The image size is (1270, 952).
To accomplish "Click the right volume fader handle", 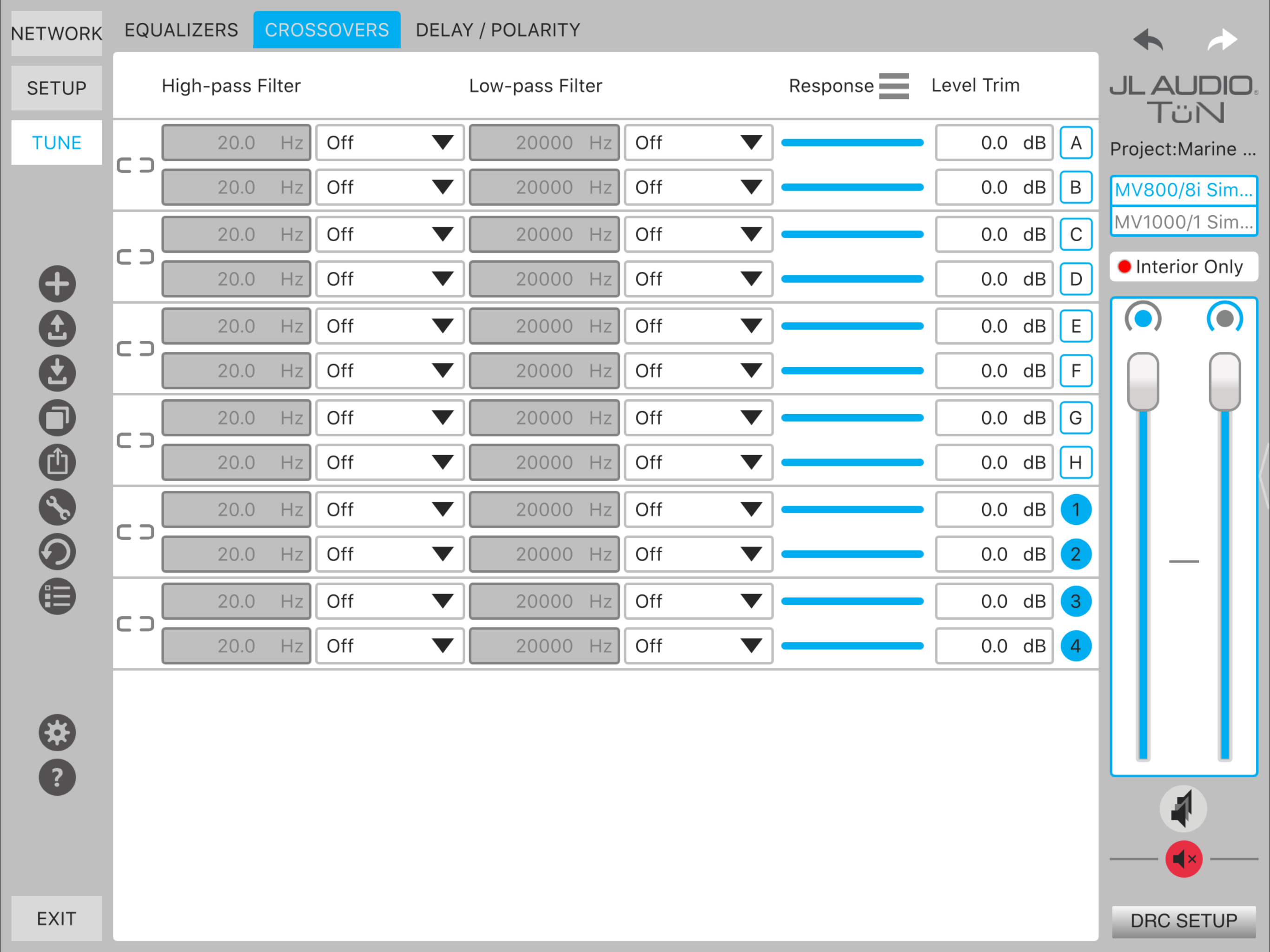I will point(1224,382).
